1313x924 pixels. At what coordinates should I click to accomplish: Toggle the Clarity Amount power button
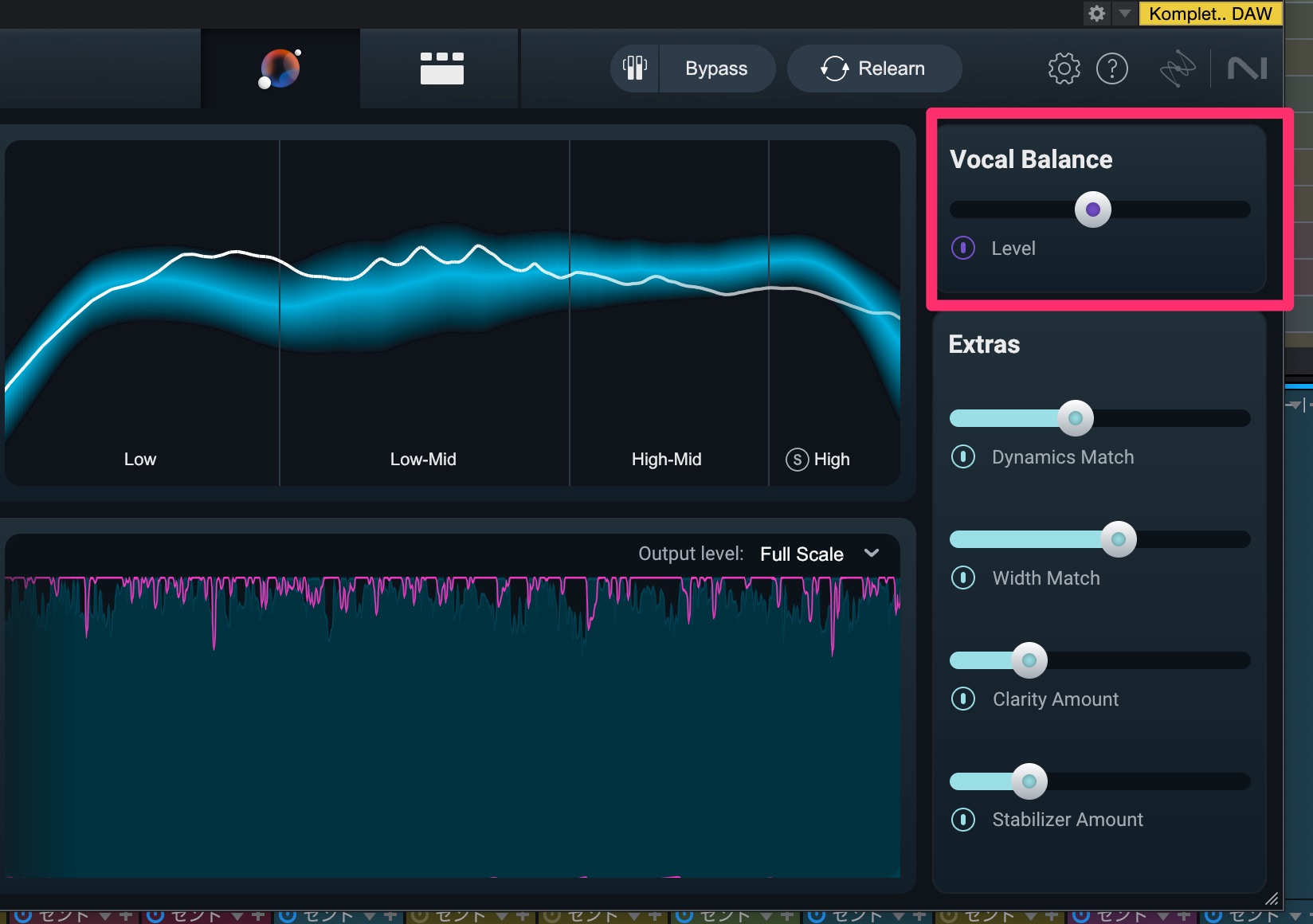click(x=963, y=699)
